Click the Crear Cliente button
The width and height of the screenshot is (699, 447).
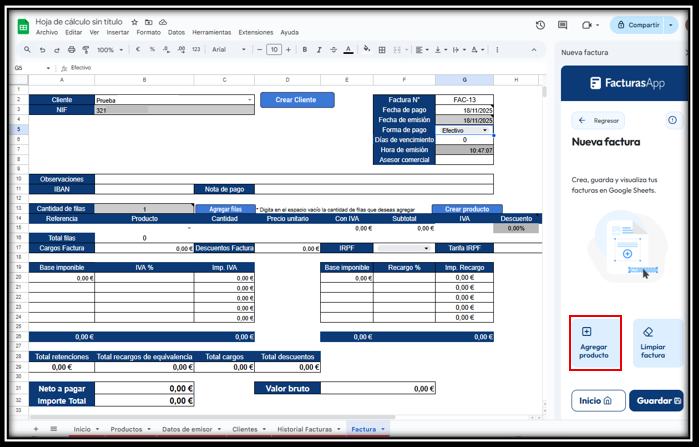click(x=297, y=100)
